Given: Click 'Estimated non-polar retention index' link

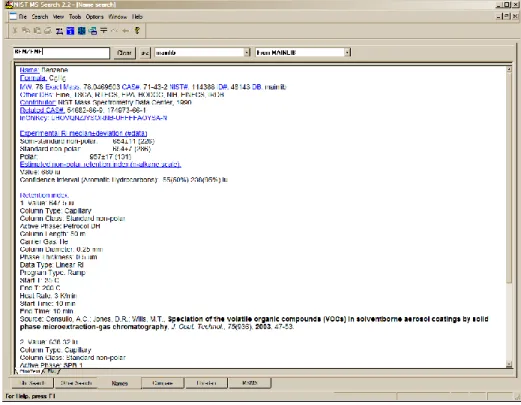Looking at the screenshot, I should click(100, 164).
